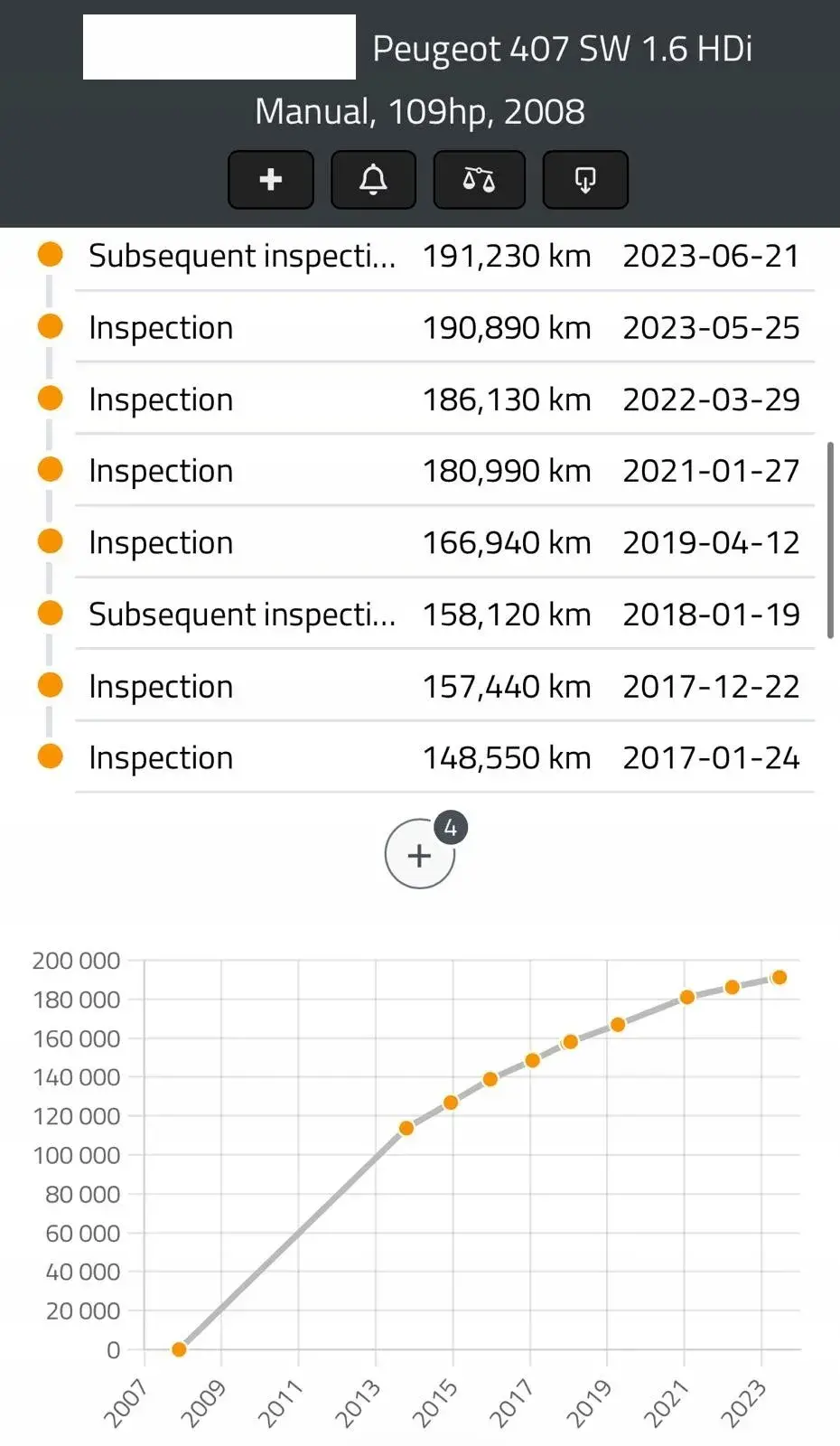Click the chart data point near 2019
840x1446 pixels.
(618, 1025)
